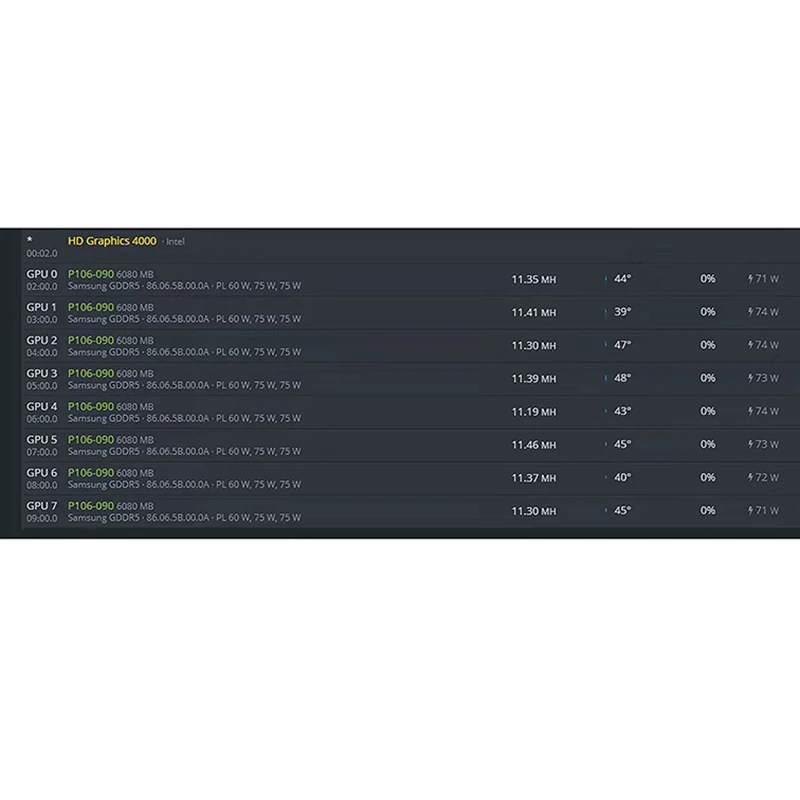Click the P106-090 name on GPU 7
The height and width of the screenshot is (800, 800).
click(x=90, y=506)
